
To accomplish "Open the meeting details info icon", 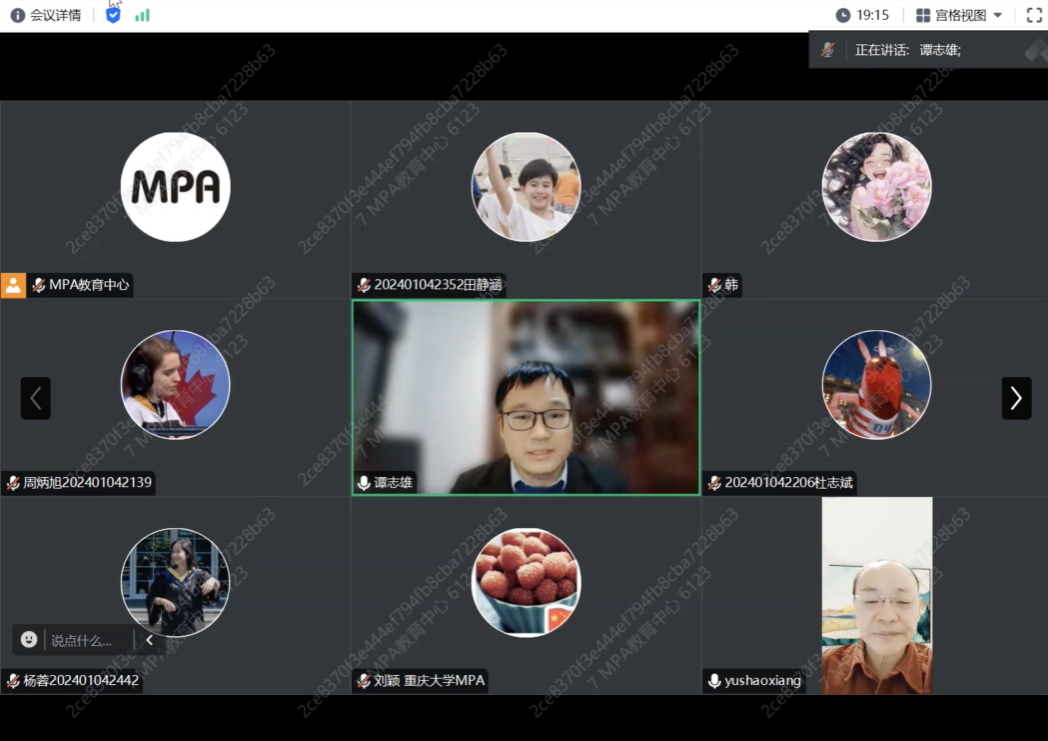I will point(17,15).
